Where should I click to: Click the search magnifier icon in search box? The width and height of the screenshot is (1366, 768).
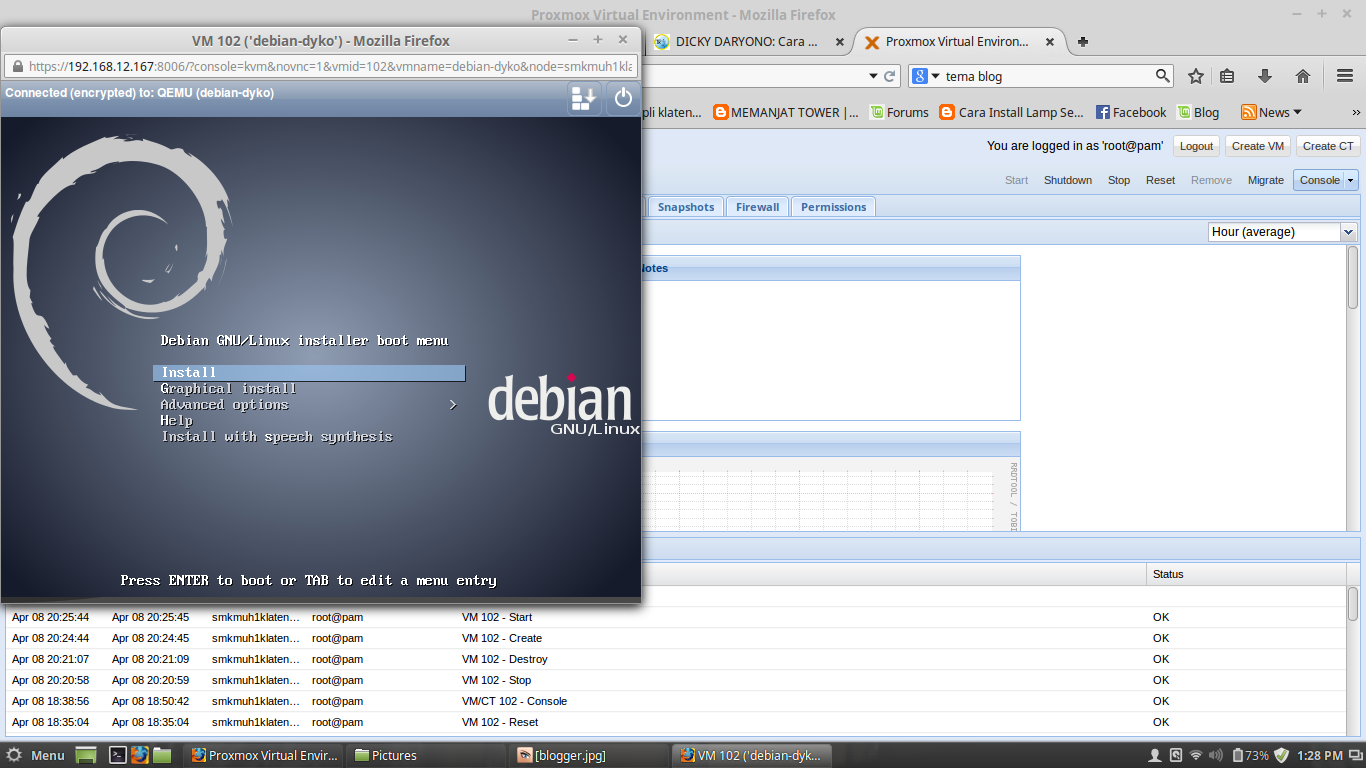pyautogui.click(x=1163, y=76)
